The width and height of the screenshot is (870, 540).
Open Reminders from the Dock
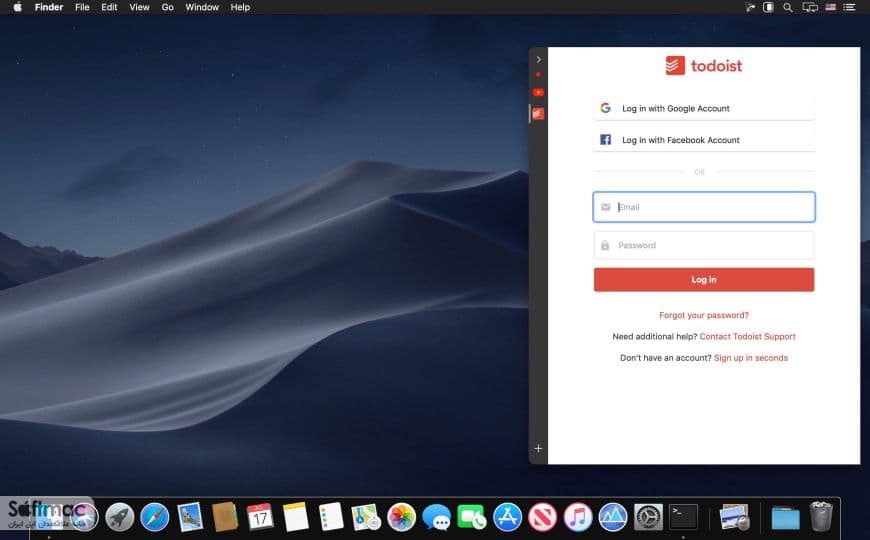coord(331,517)
